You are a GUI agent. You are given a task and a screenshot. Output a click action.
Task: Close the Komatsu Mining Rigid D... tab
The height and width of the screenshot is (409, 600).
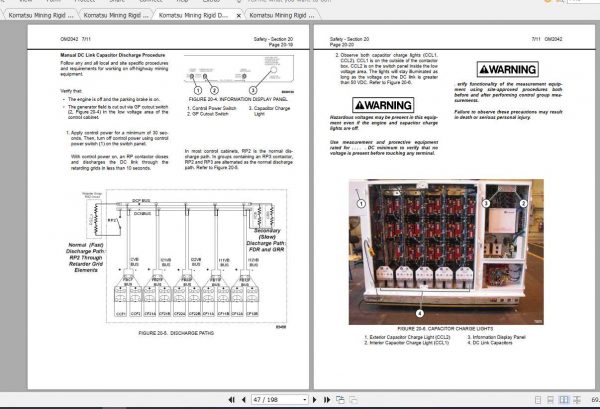pyautogui.click(x=238, y=16)
